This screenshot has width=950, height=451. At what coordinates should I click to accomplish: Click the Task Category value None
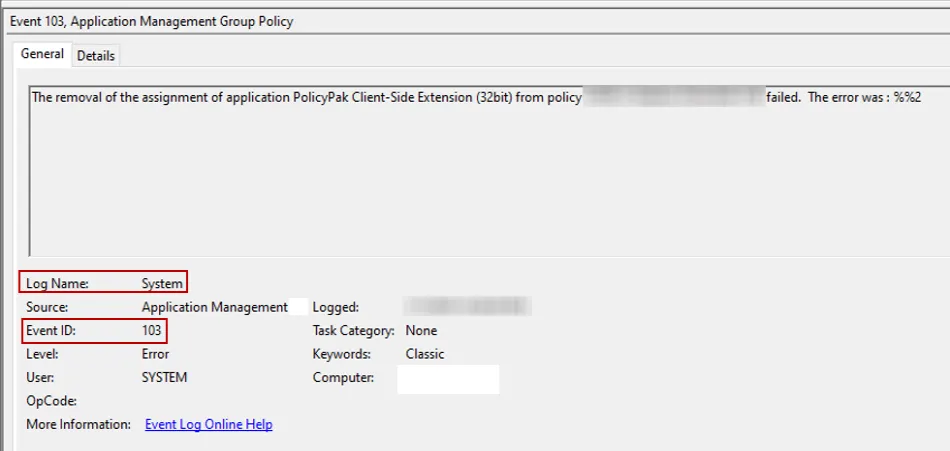421,330
